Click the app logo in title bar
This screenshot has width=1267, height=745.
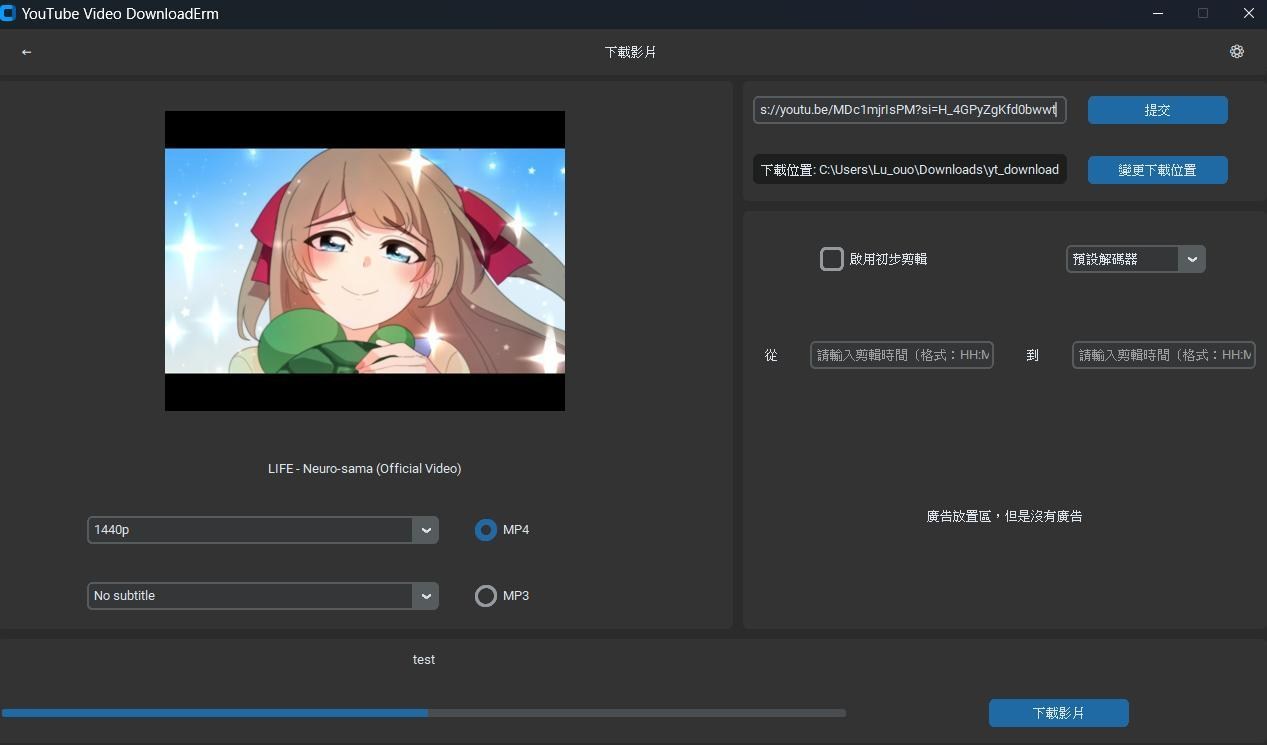pyautogui.click(x=8, y=13)
